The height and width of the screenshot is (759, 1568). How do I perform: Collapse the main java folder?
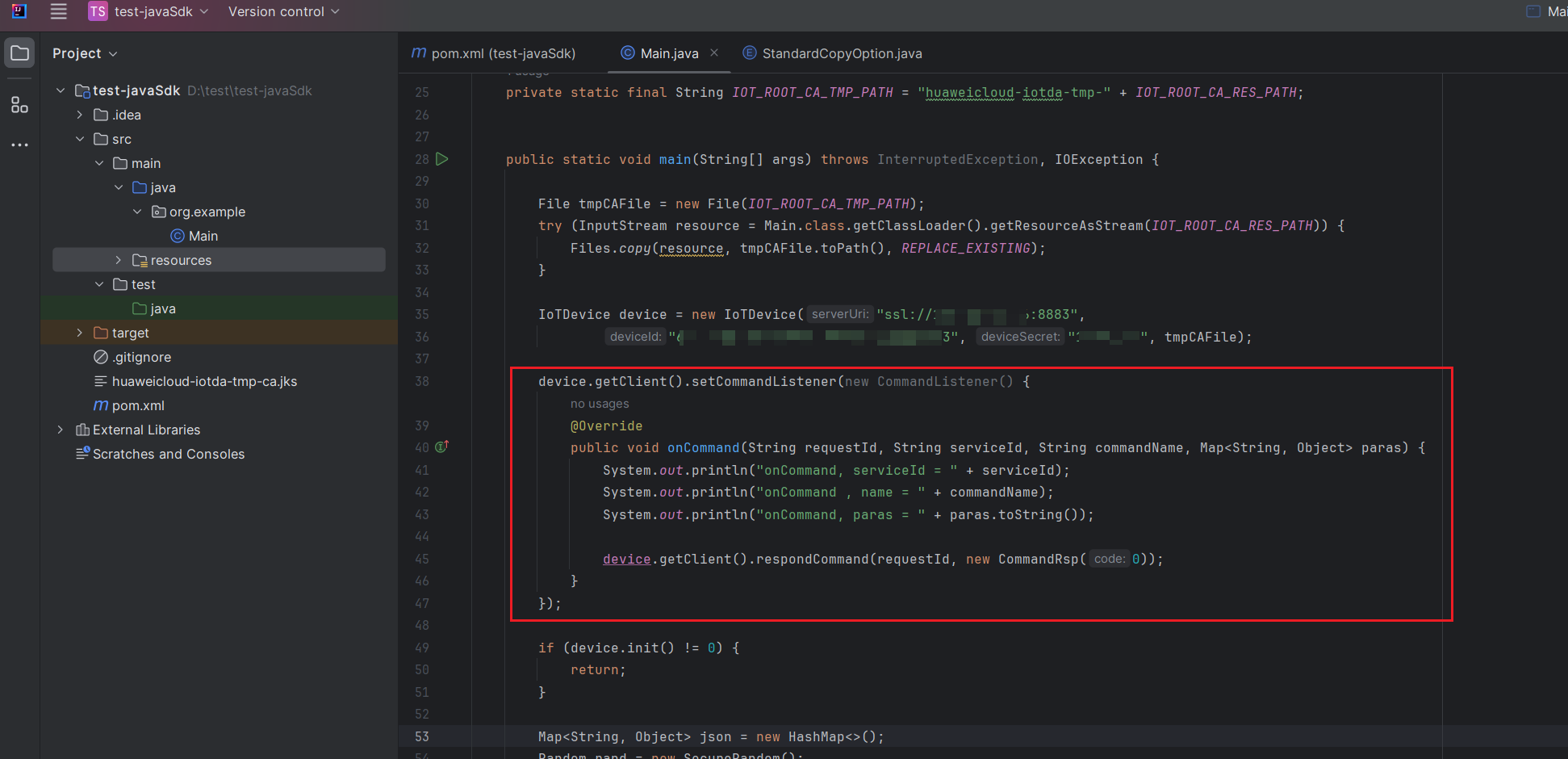pyautogui.click(x=119, y=187)
